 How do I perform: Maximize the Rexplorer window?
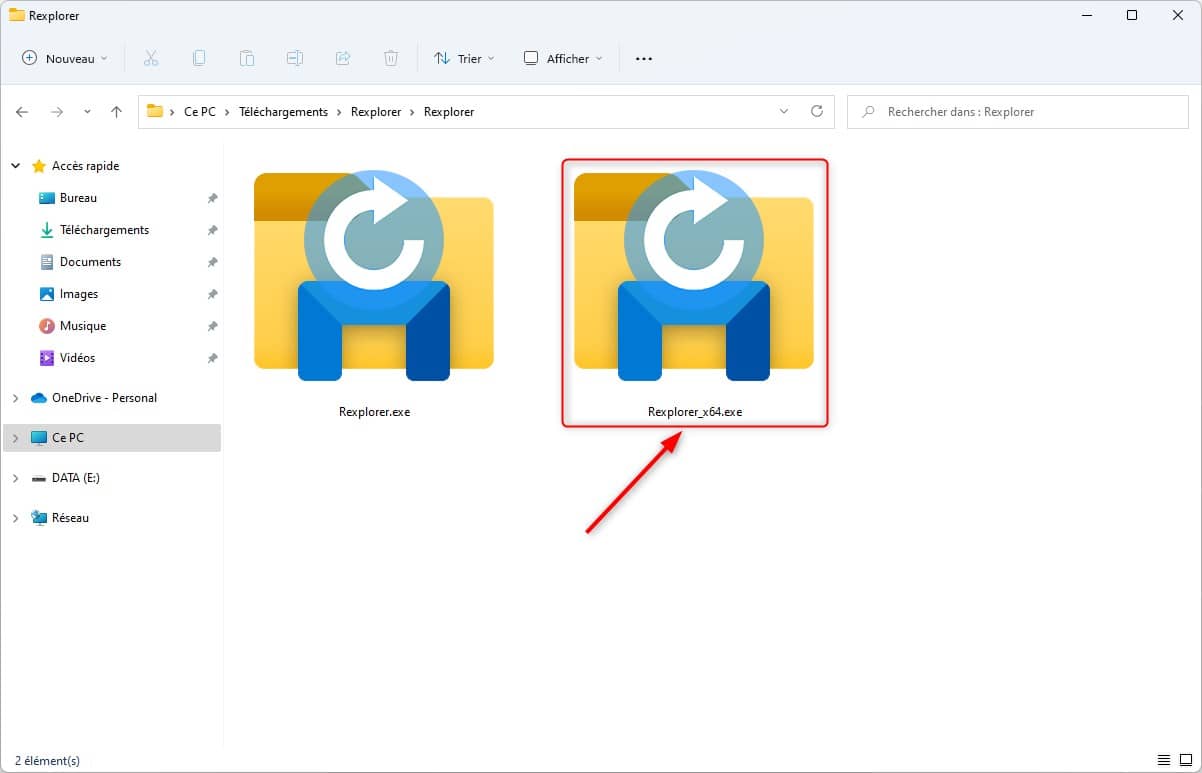[x=1132, y=15]
